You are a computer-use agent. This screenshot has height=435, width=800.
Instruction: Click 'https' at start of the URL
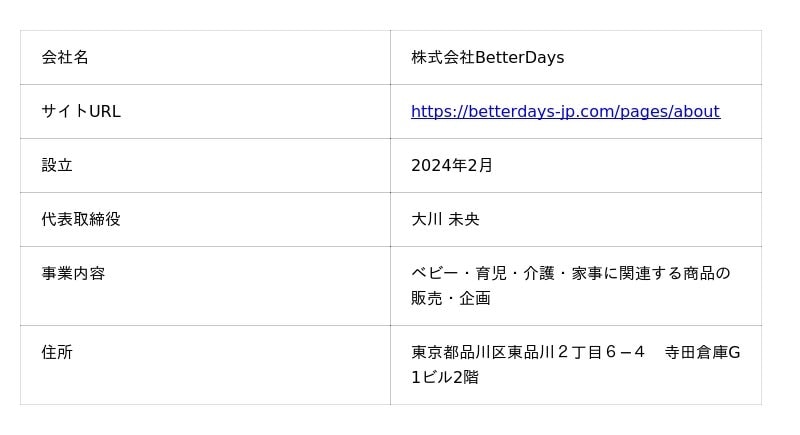(x=430, y=112)
